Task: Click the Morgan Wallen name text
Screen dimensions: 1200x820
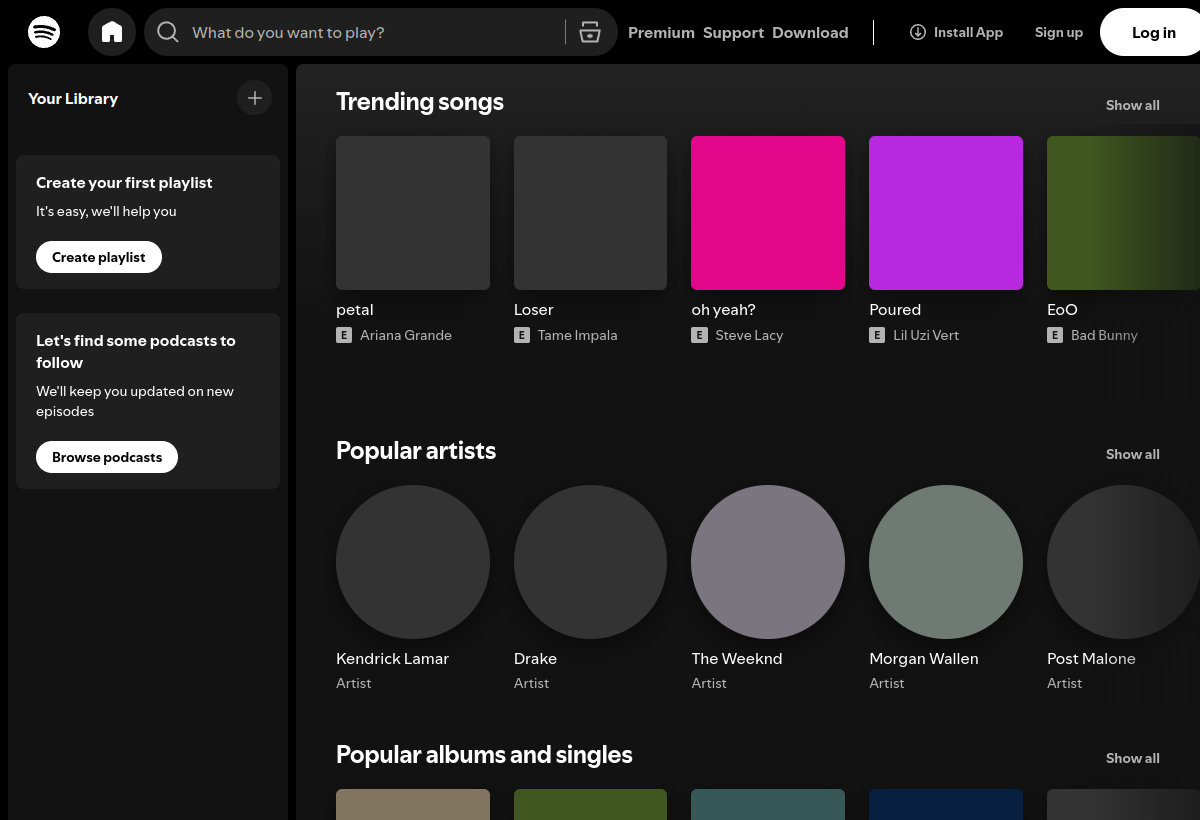Action: [924, 659]
